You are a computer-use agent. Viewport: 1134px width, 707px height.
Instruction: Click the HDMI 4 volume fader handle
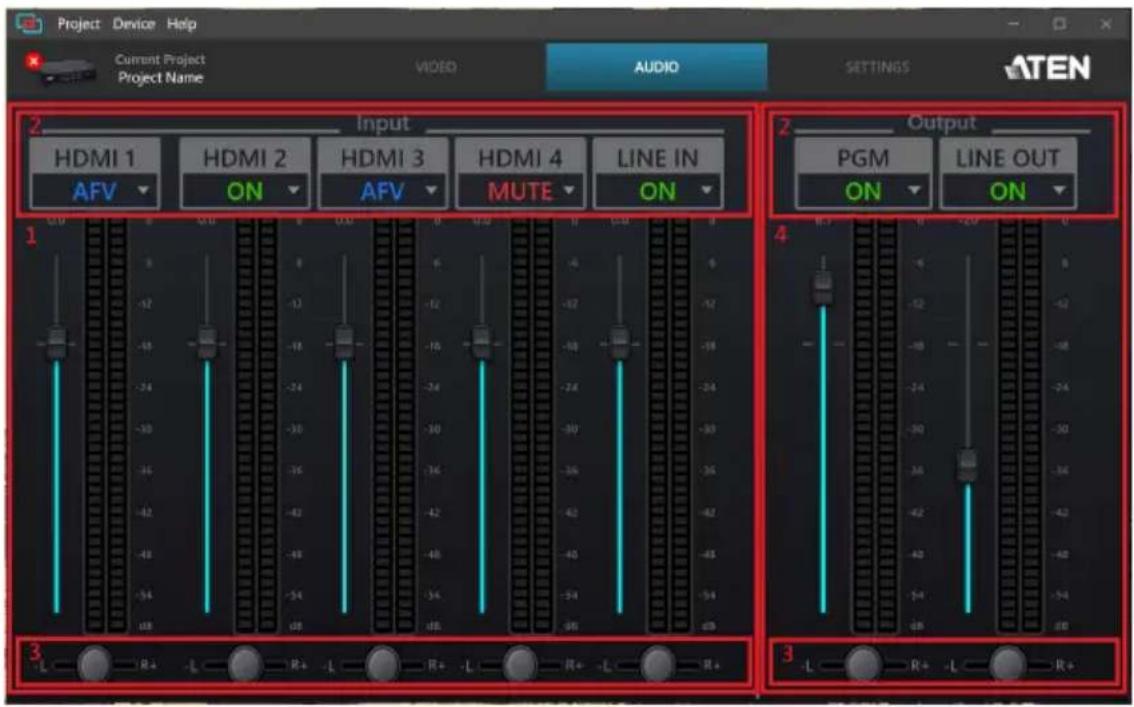point(482,343)
